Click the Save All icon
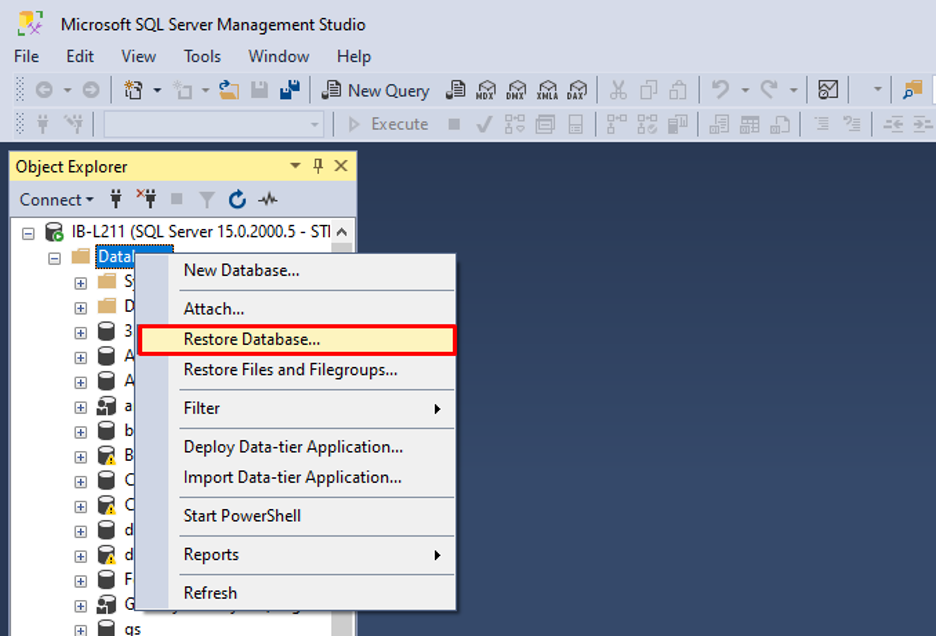 point(290,90)
